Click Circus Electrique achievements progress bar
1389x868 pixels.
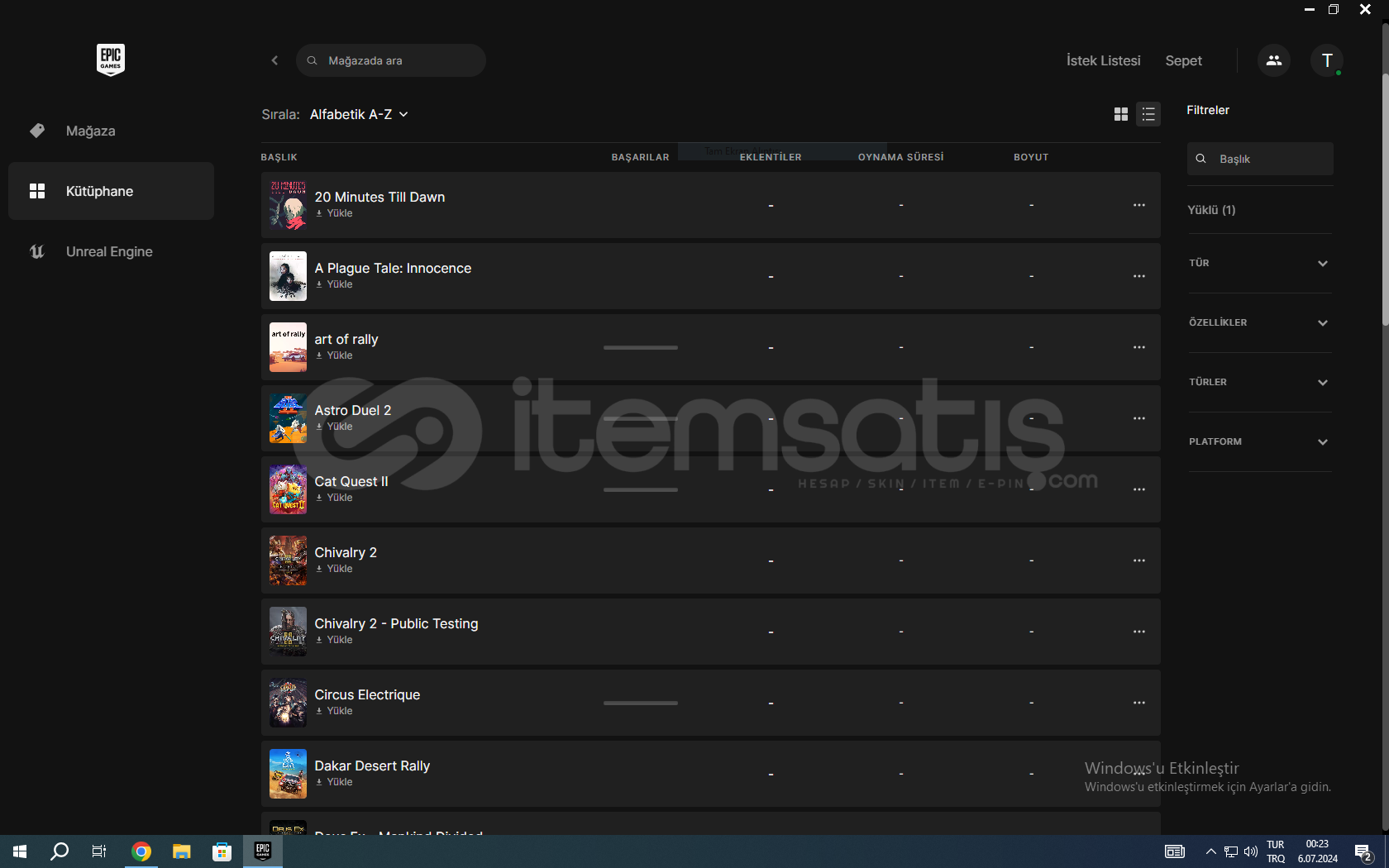point(641,703)
